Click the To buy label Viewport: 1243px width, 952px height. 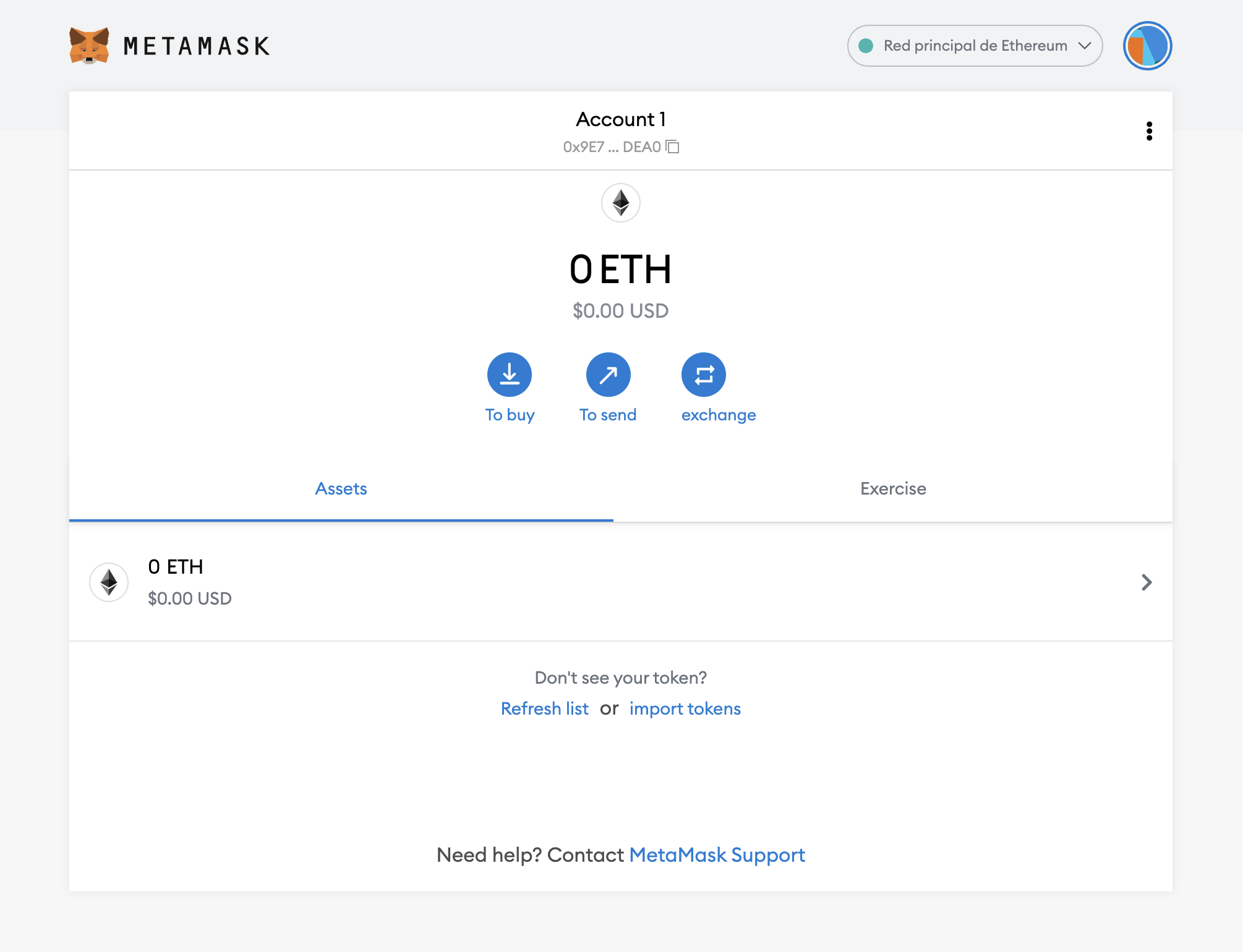pyautogui.click(x=510, y=415)
